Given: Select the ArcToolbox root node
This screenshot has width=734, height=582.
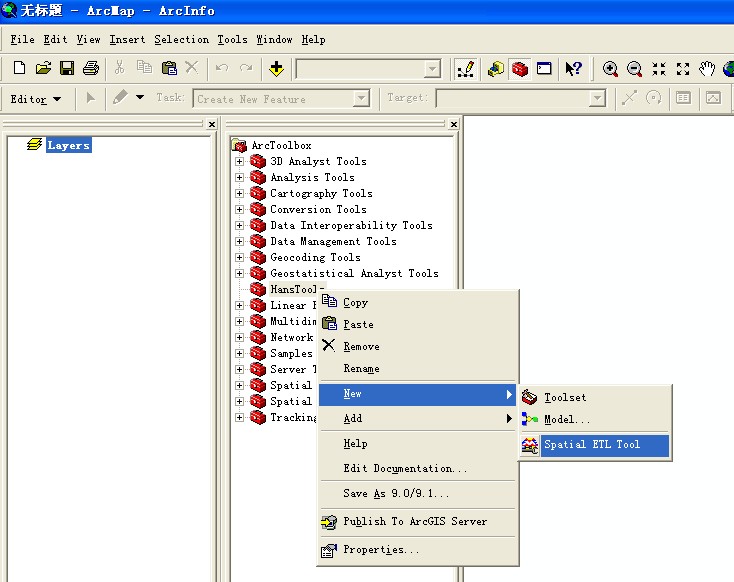Looking at the screenshot, I should [x=281, y=146].
